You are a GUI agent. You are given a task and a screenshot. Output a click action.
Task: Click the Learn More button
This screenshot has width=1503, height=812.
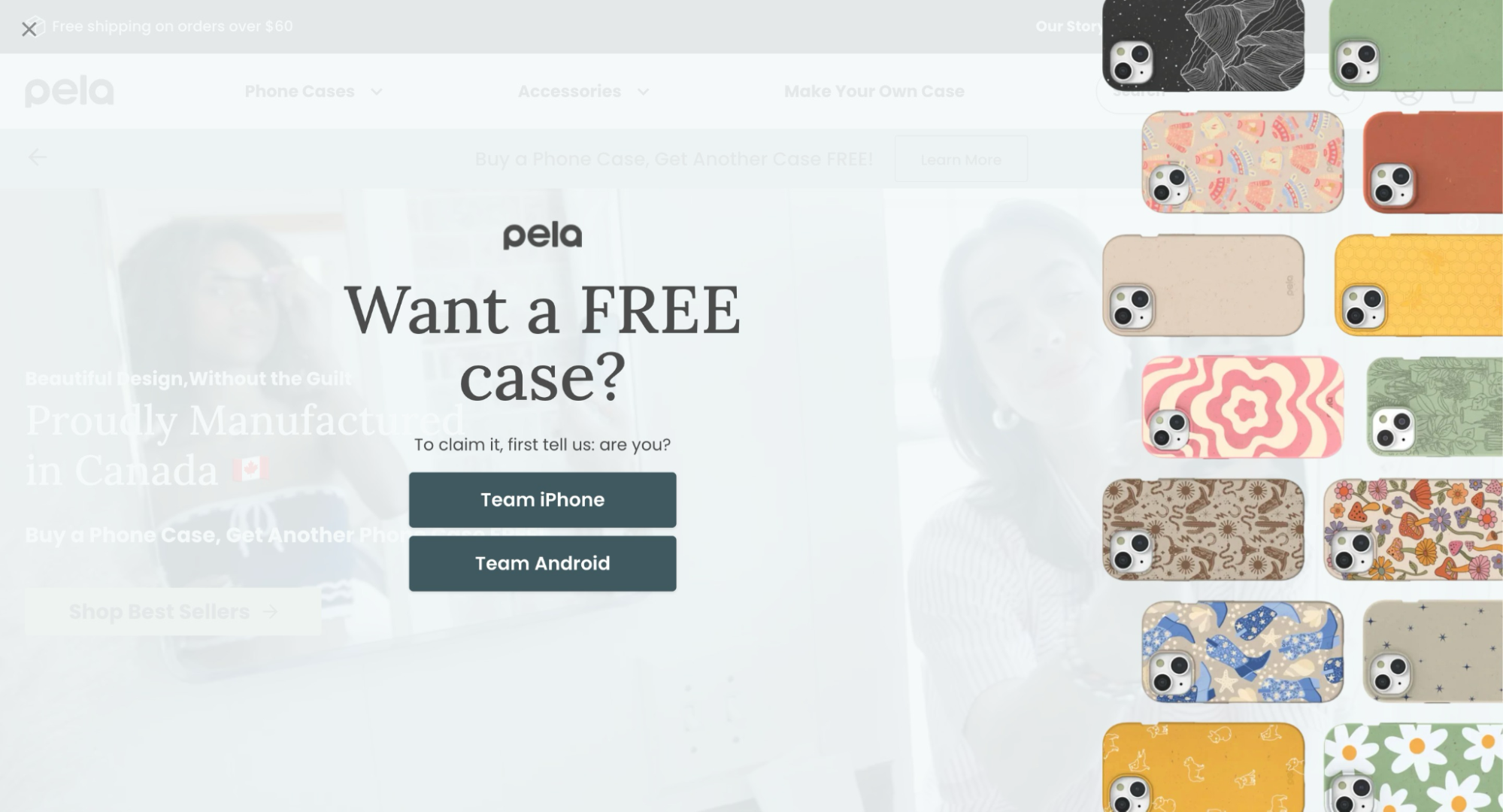[x=961, y=159]
